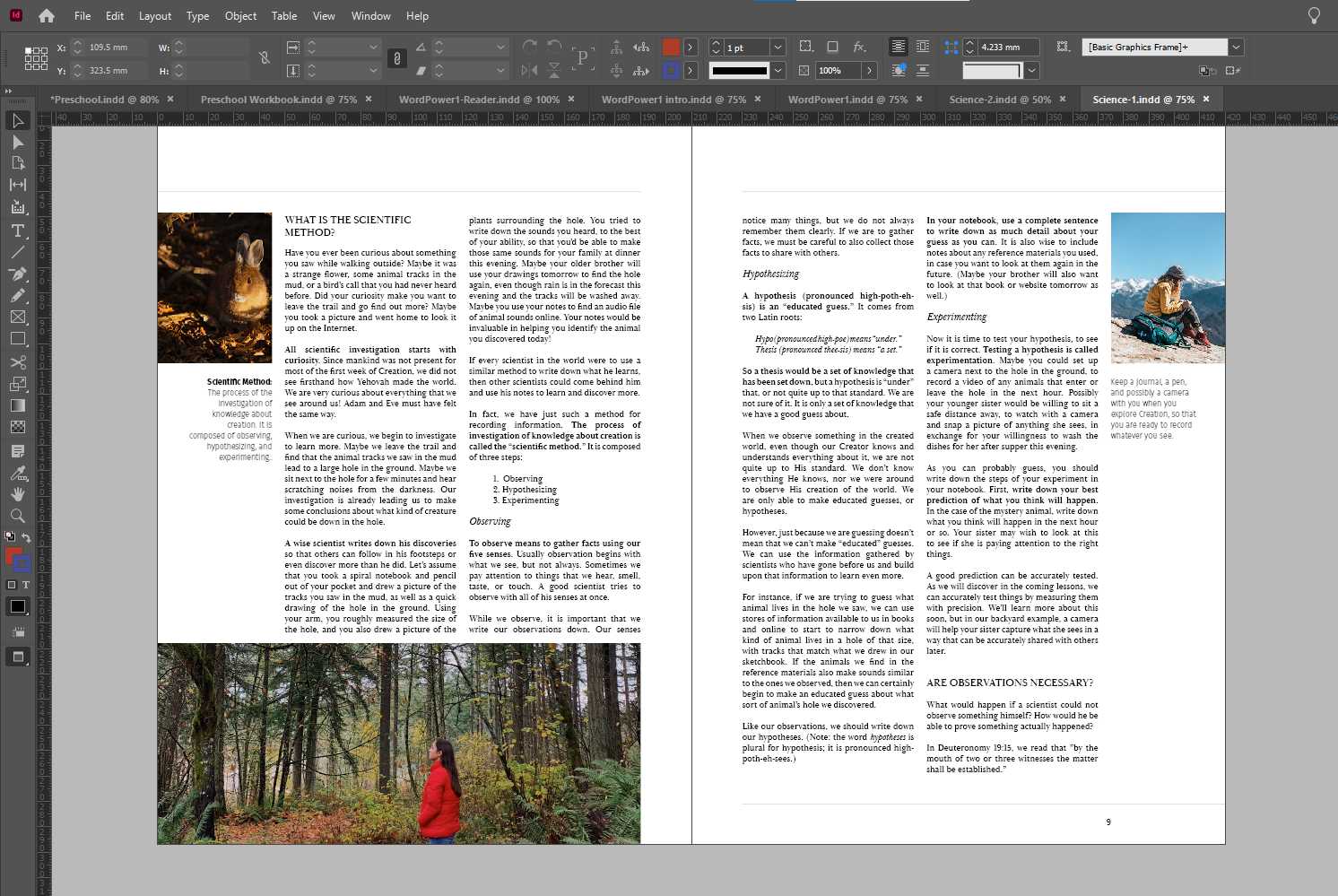This screenshot has height=896, width=1338.
Task: Open the Type menu
Action: (x=197, y=15)
